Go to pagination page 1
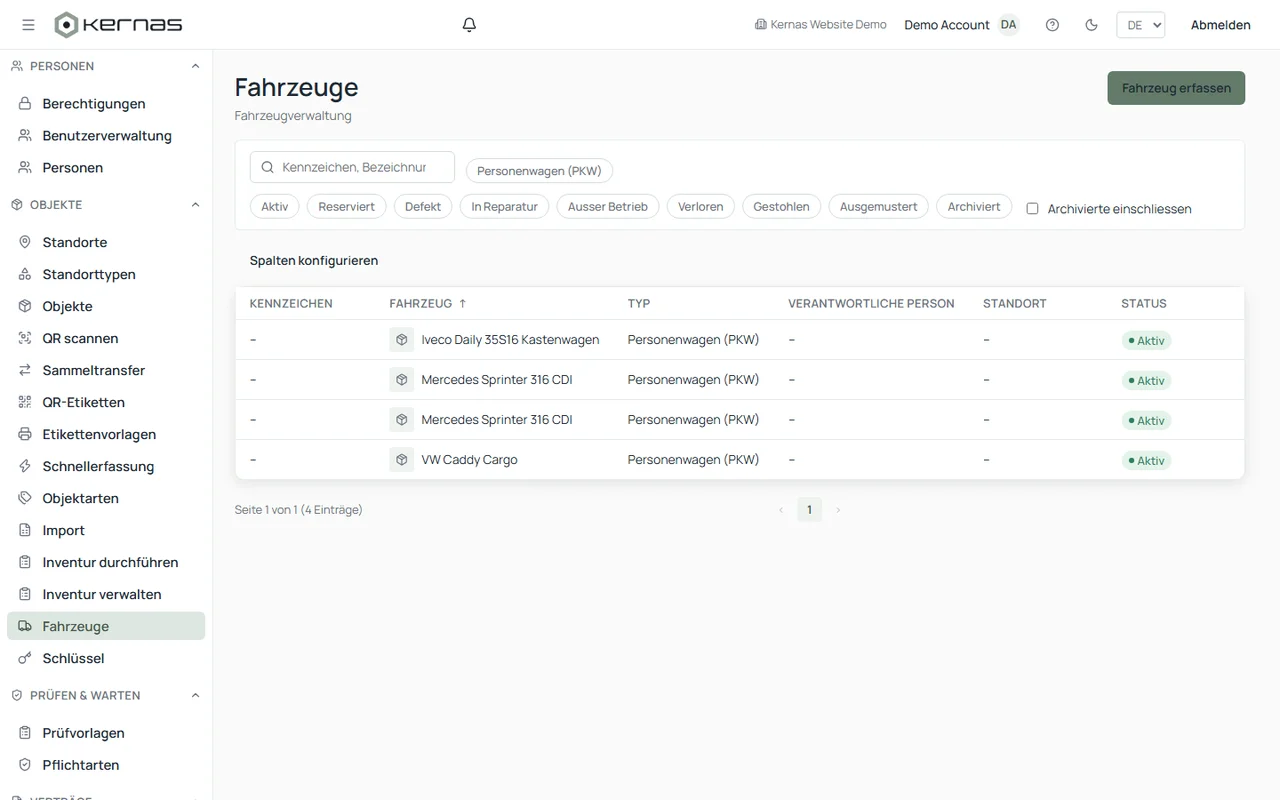 [x=809, y=510]
